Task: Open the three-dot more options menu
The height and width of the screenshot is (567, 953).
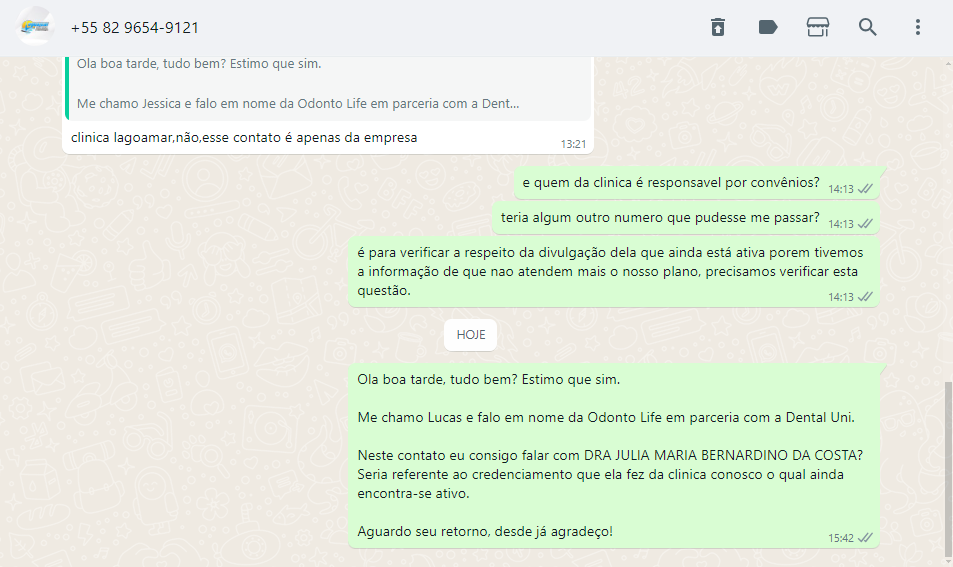Action: tap(918, 27)
